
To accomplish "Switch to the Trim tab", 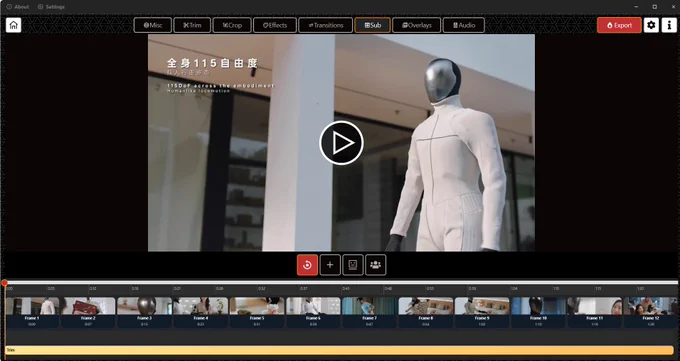I will tap(192, 25).
